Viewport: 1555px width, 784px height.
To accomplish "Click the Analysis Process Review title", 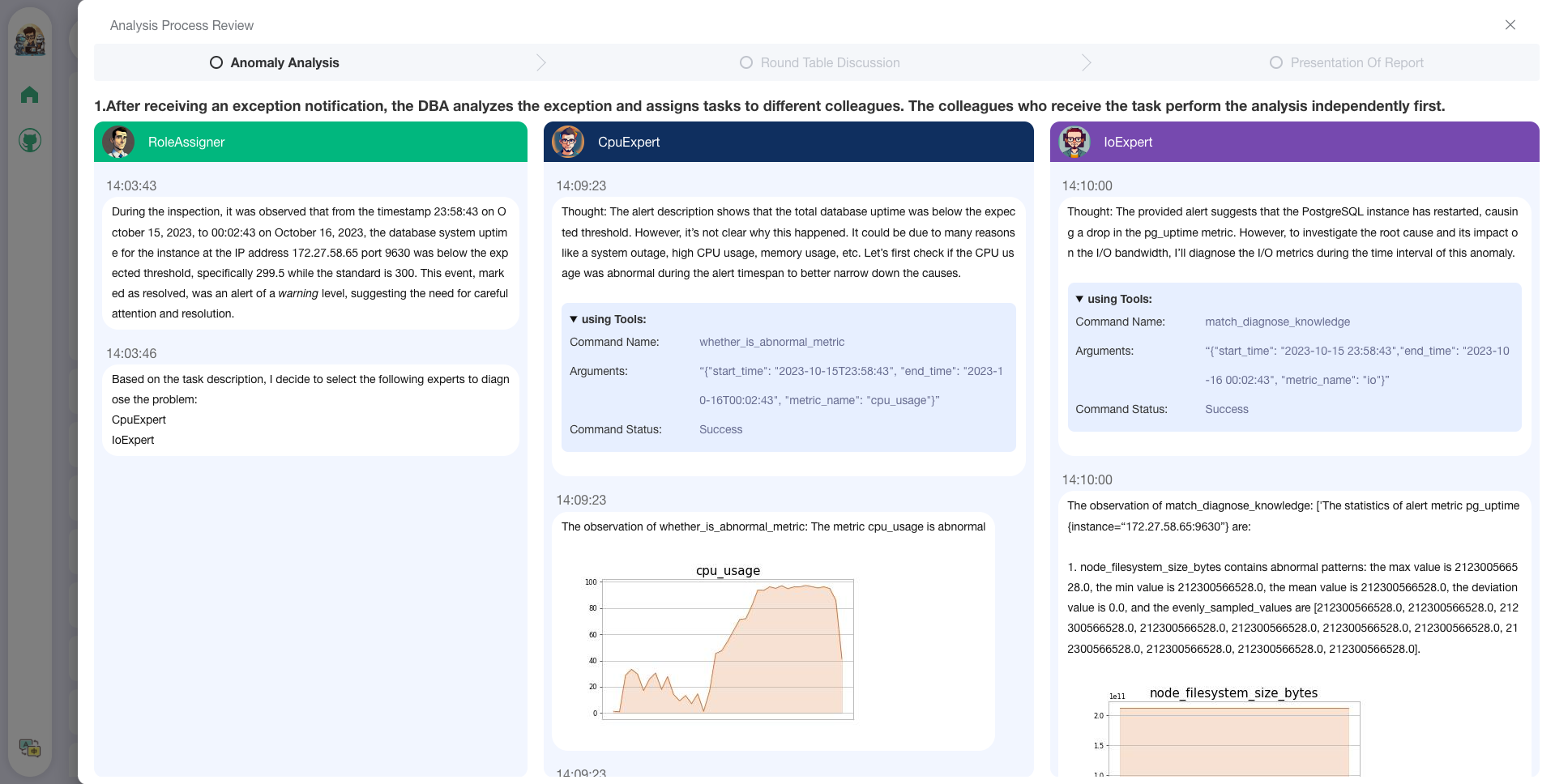I will pos(182,25).
